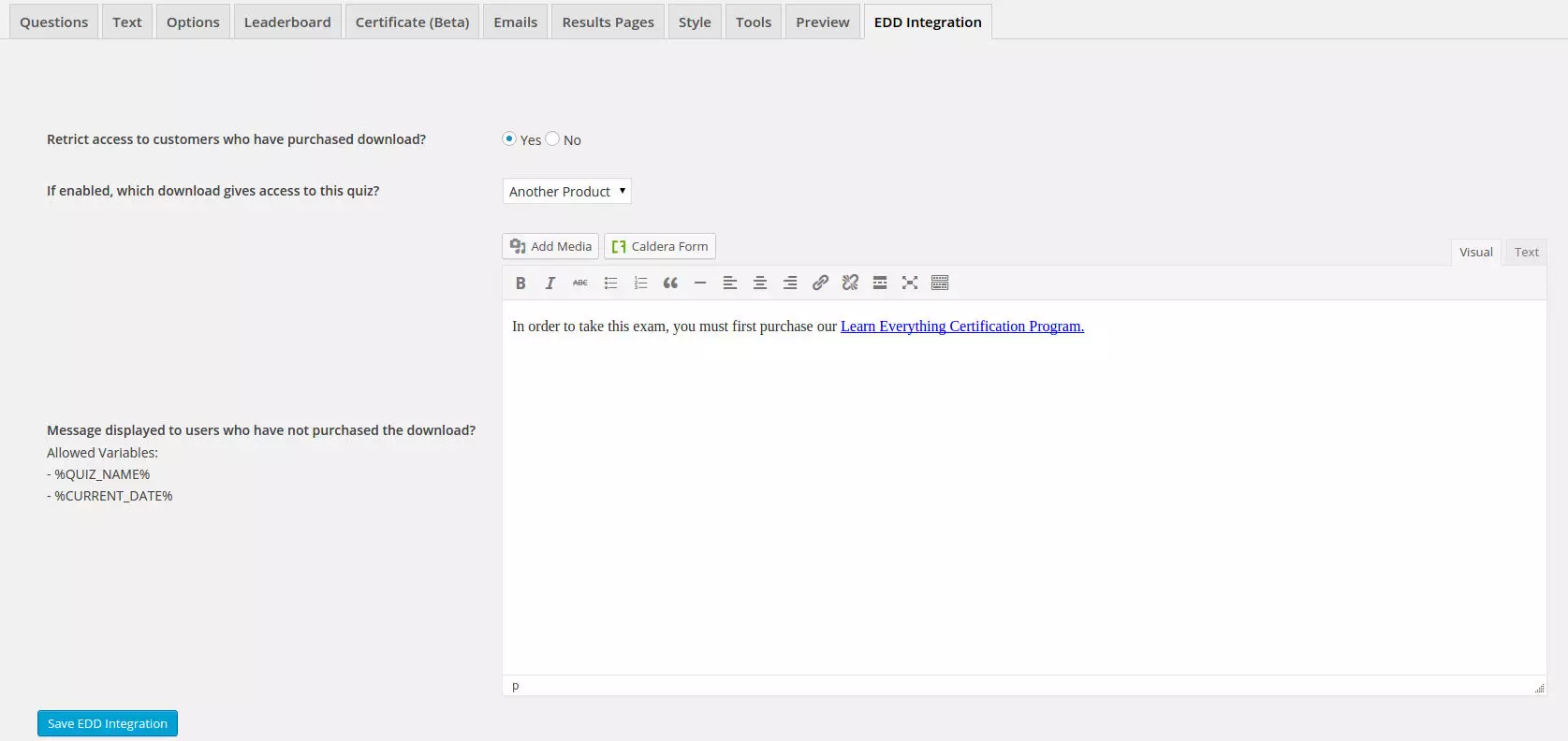Switch editor to Visual mode
The width and height of the screenshot is (1568, 741).
click(1476, 252)
